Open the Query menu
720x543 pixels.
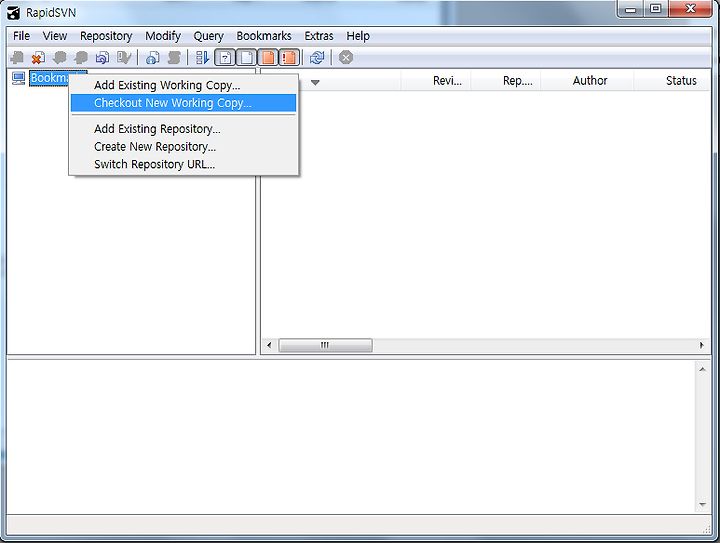click(208, 36)
